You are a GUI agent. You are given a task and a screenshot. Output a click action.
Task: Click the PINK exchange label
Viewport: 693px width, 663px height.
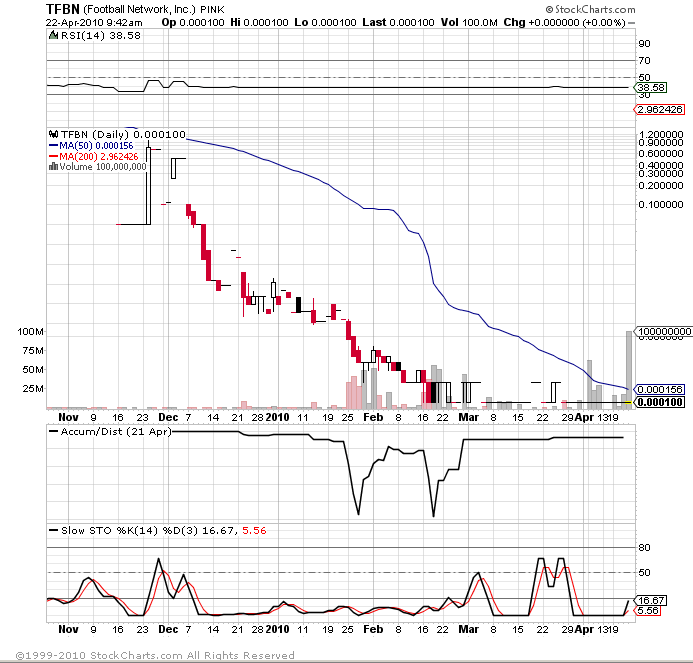point(212,10)
